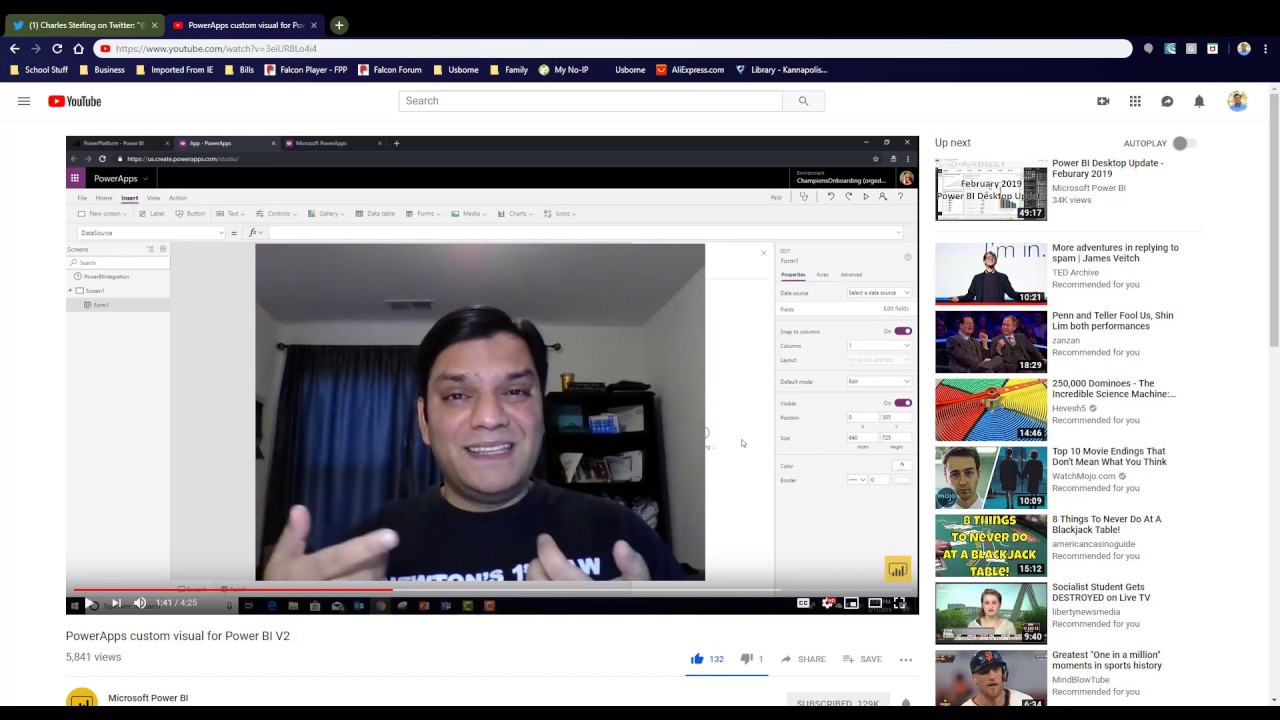
Task: Switch to miniplayer mode
Action: coord(851,603)
